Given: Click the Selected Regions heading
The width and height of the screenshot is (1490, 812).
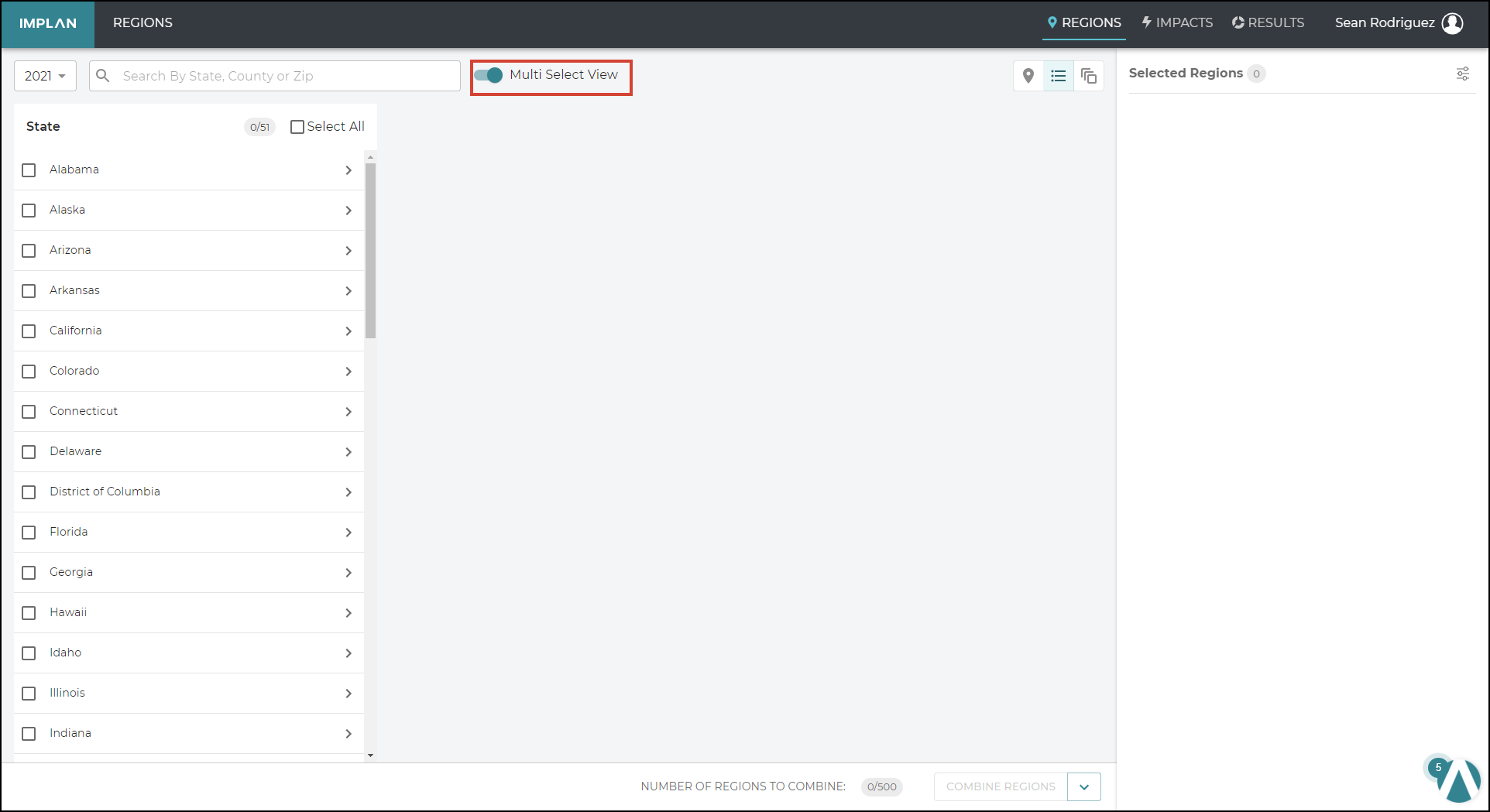Looking at the screenshot, I should (1186, 74).
